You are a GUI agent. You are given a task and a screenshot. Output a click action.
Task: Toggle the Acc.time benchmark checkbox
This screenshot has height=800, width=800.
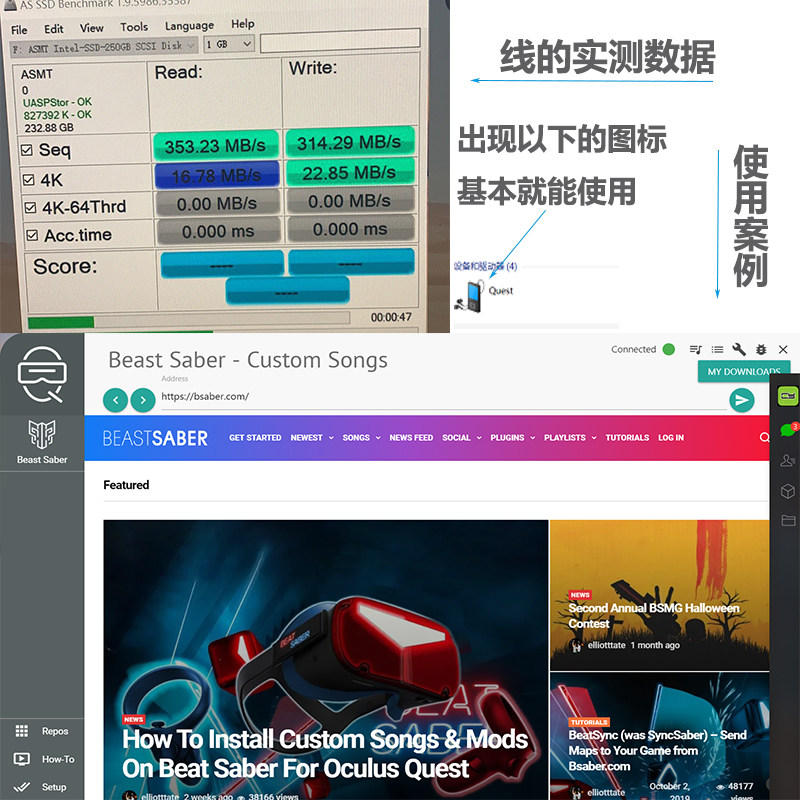point(32,235)
